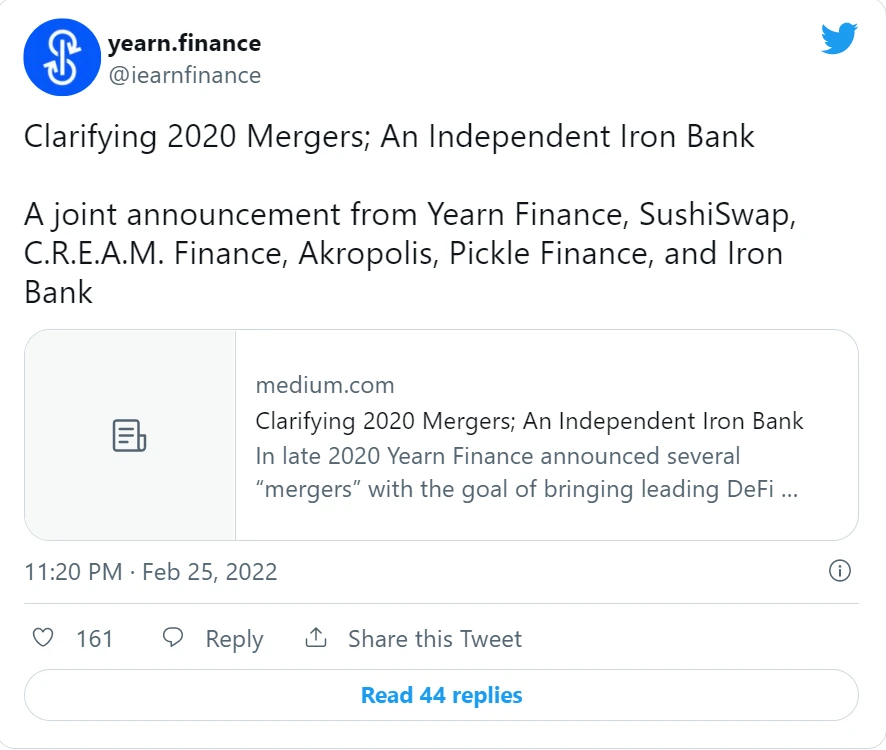Open the tweet info circle icon
886x750 pixels.
coord(840,571)
